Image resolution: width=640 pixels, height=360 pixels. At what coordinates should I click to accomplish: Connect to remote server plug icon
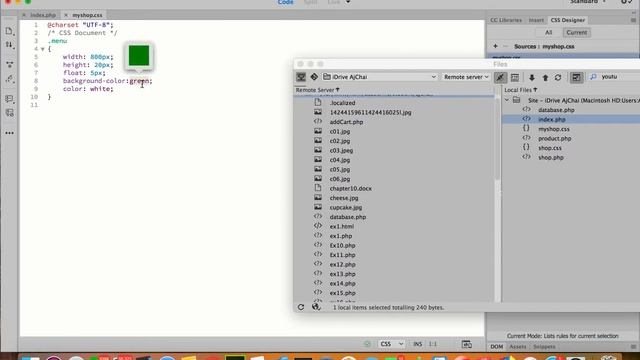click(500, 77)
